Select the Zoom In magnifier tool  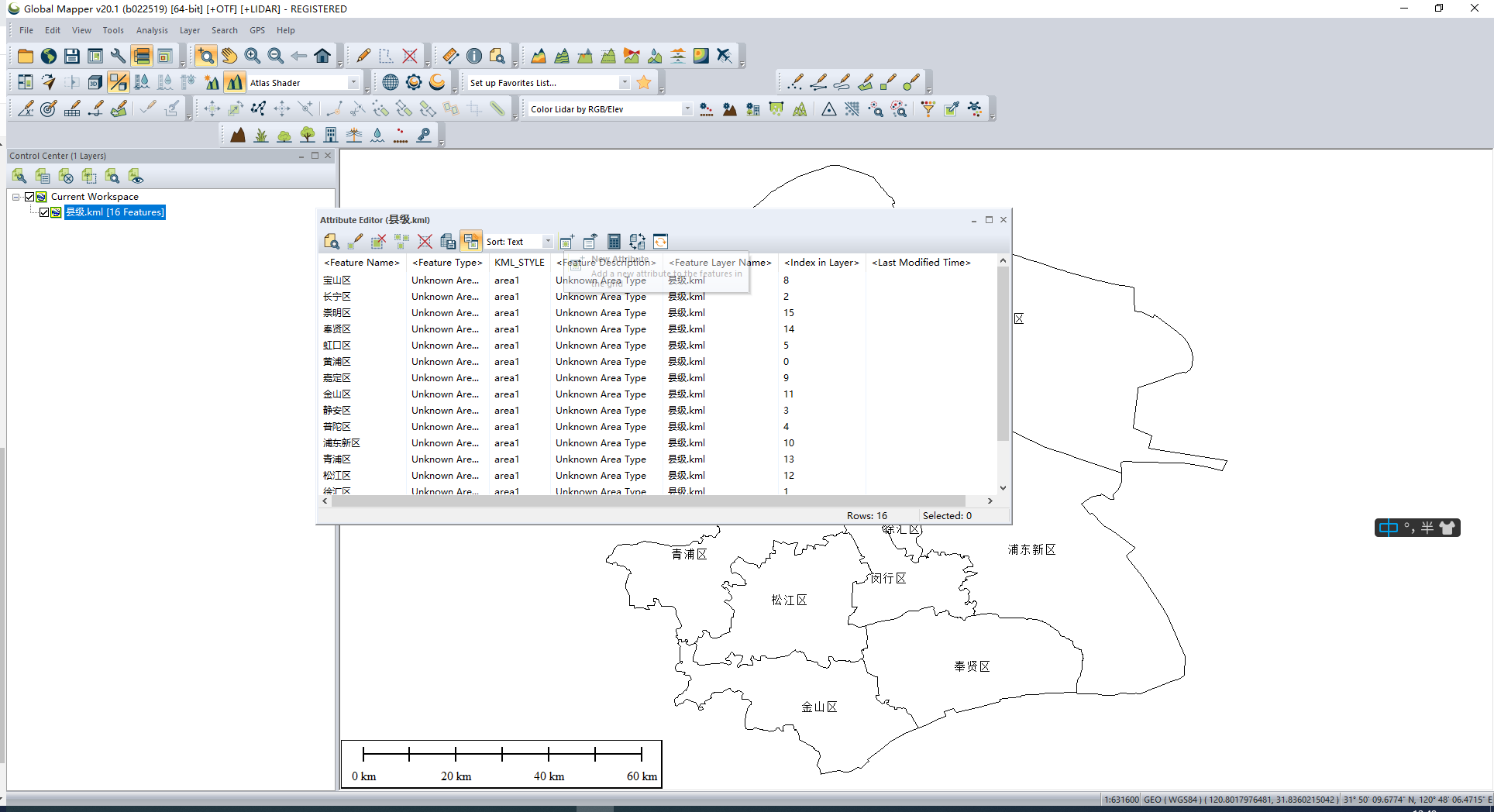252,56
